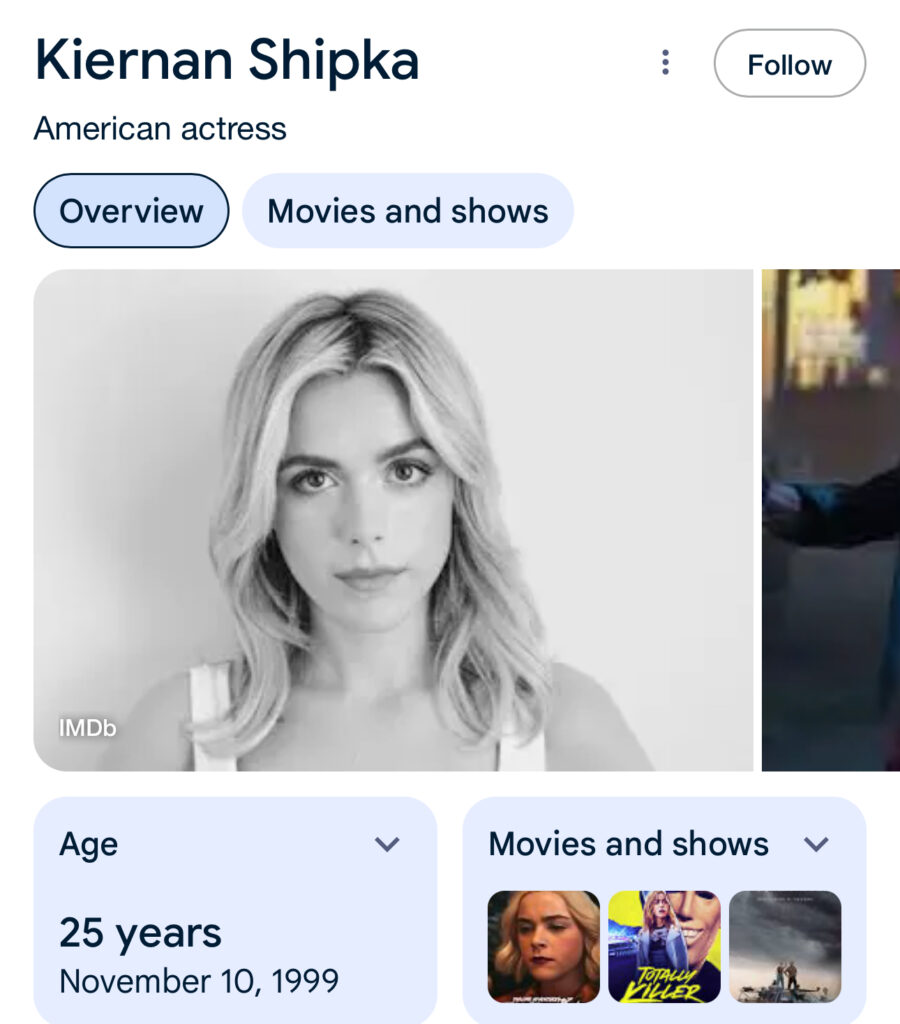Open the Totally Killer poster thumbnail

664,946
